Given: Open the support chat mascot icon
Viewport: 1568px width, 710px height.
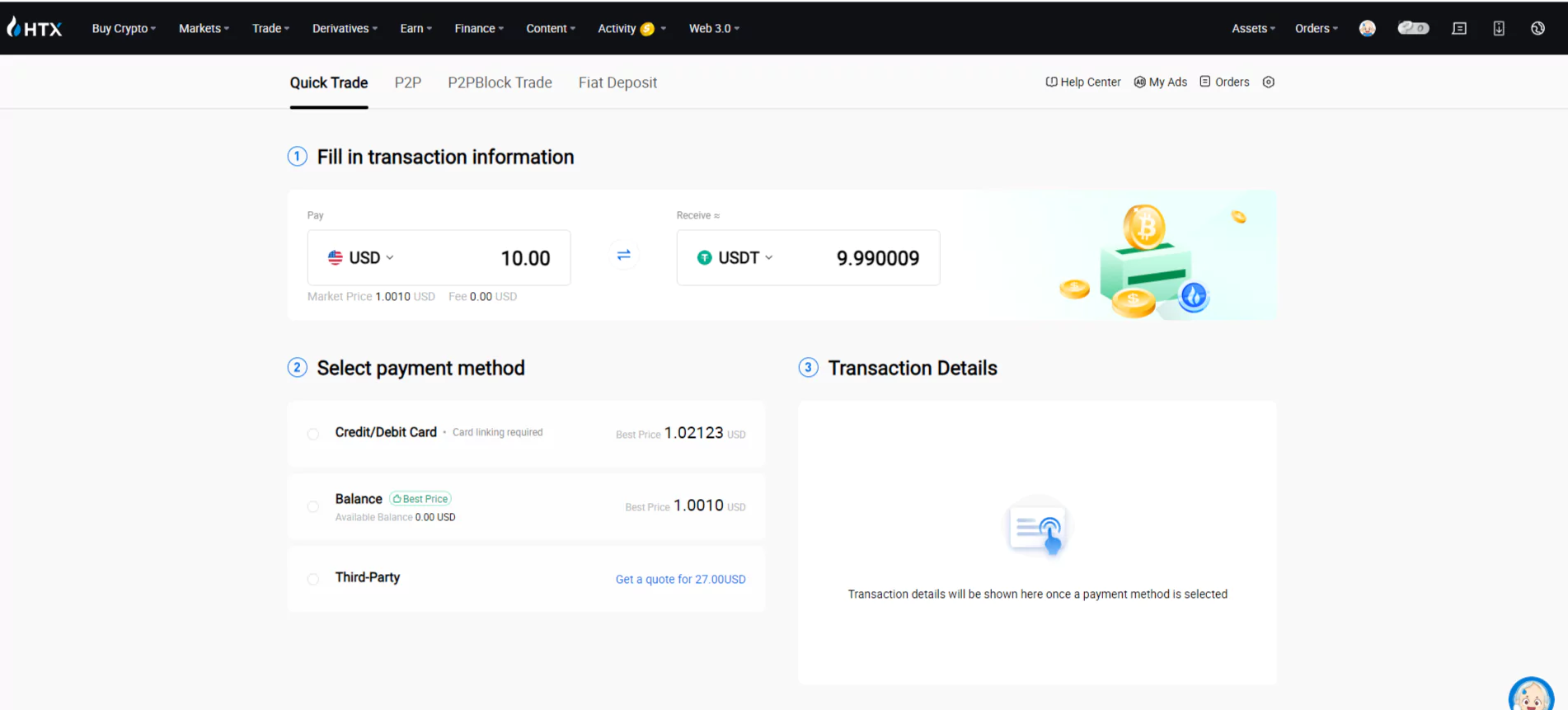Looking at the screenshot, I should click(1531, 694).
